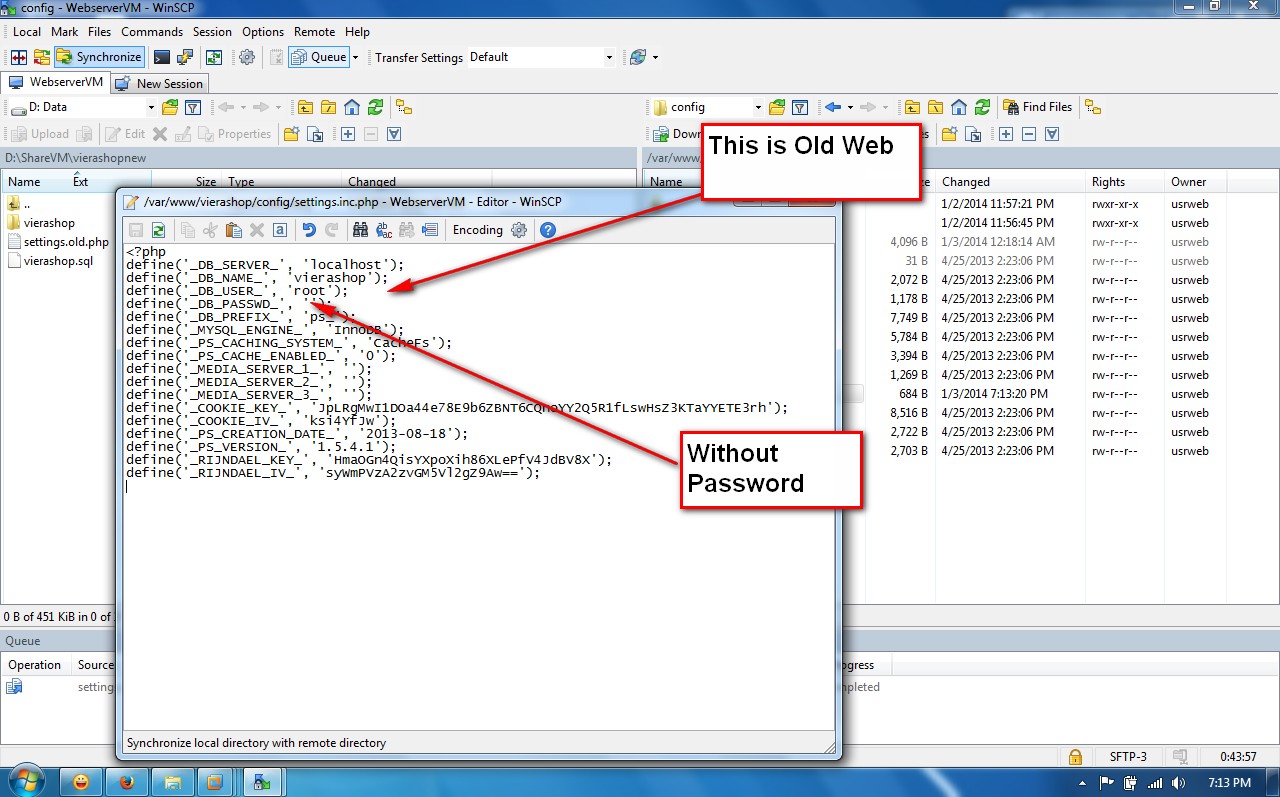Click local select files plus icon
The image size is (1280, 797).
348,134
